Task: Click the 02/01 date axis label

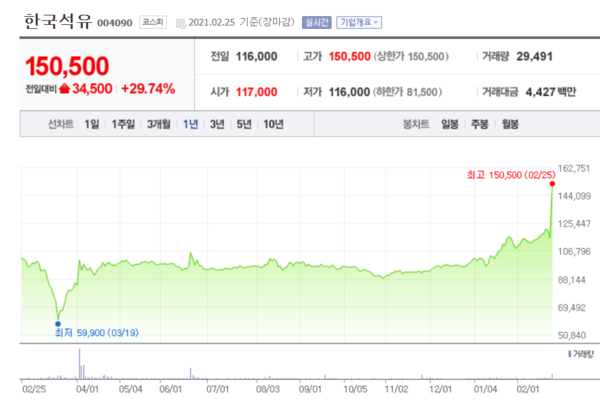Action: 528,389
